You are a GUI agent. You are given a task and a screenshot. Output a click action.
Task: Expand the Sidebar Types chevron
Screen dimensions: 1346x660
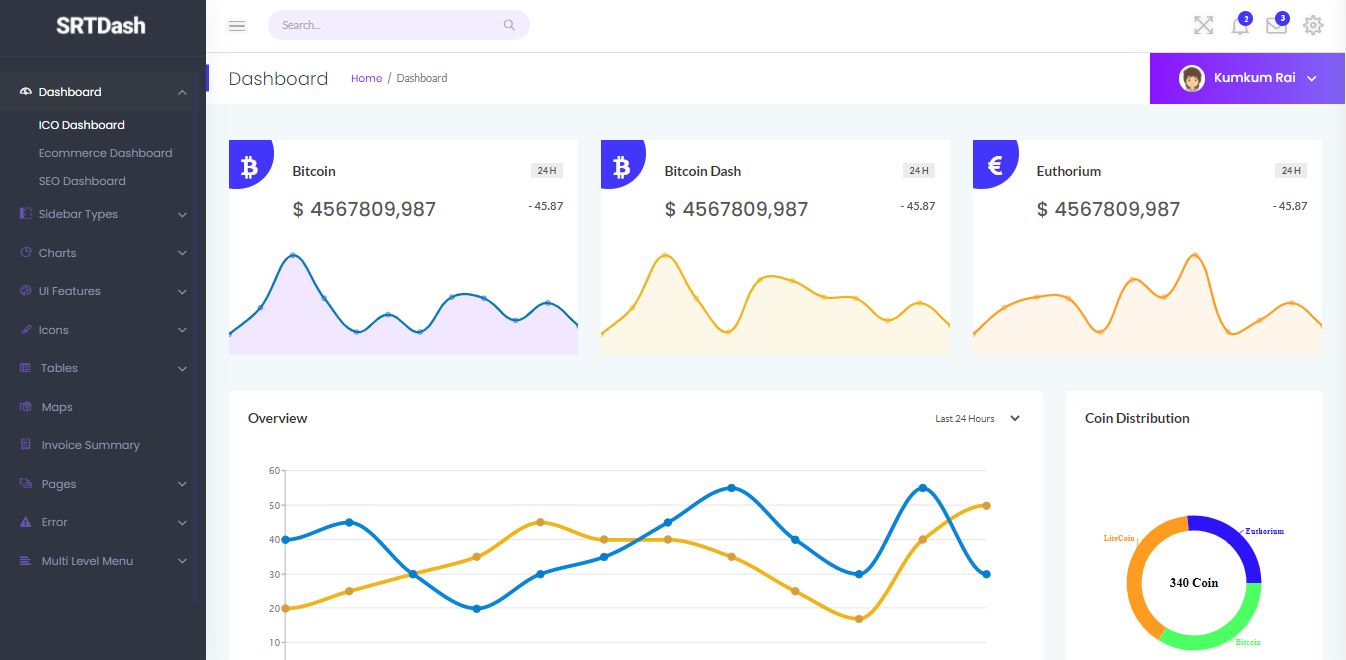pyautogui.click(x=182, y=214)
